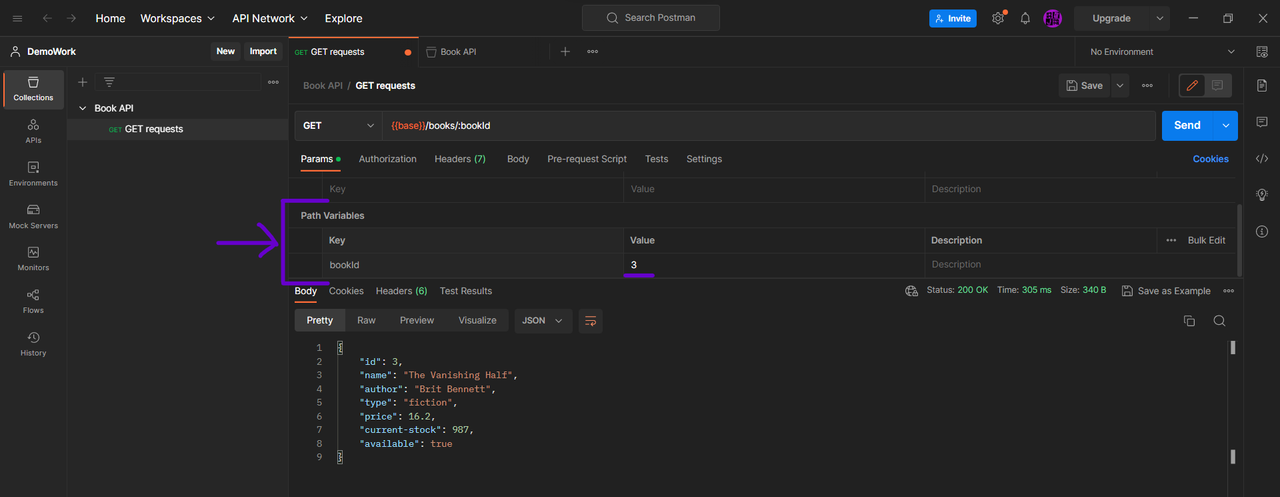Collapse the Book API collection
The height and width of the screenshot is (497, 1280).
82,108
